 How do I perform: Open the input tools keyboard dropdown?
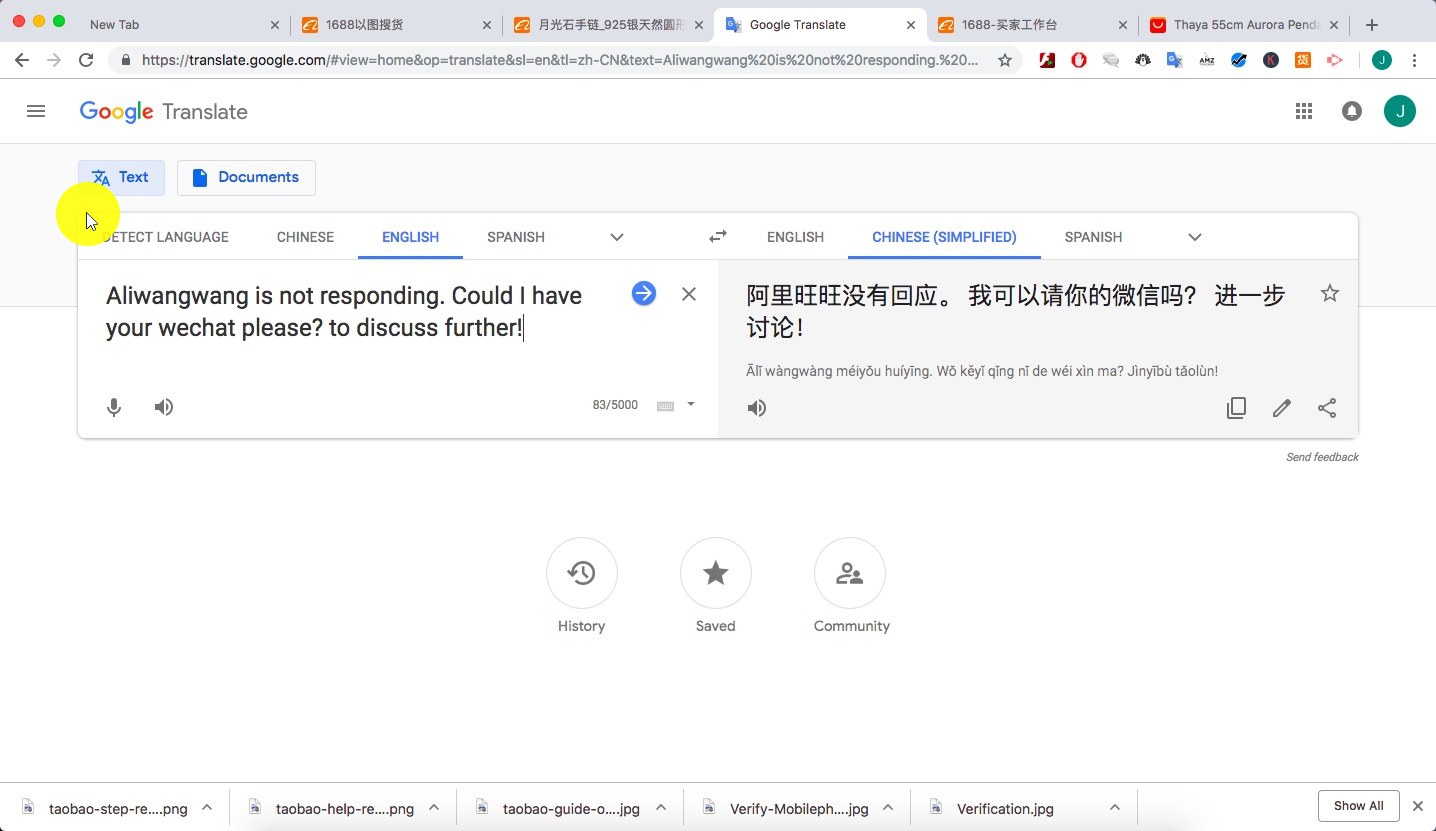pyautogui.click(x=691, y=405)
